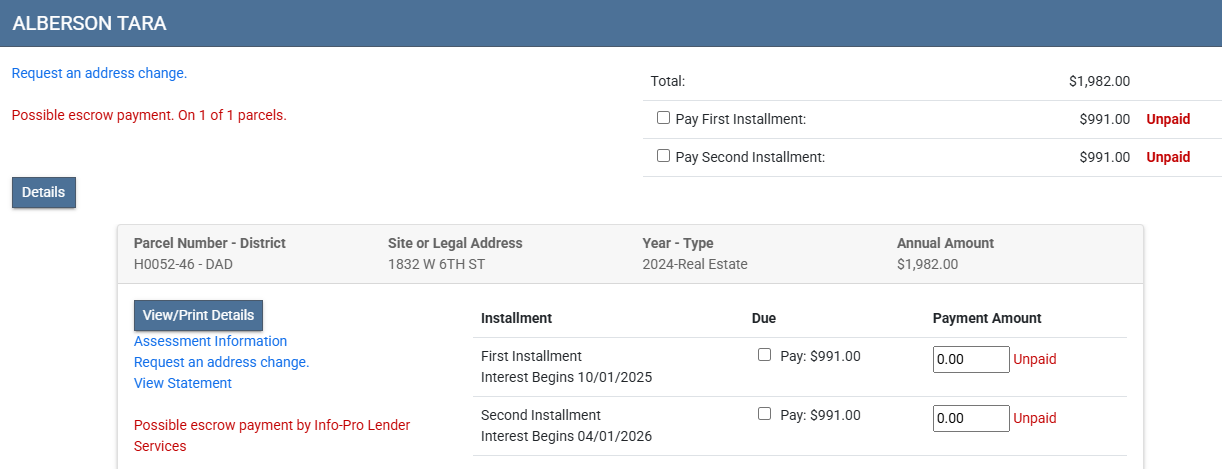Open the Assessment Information link

[x=210, y=341]
